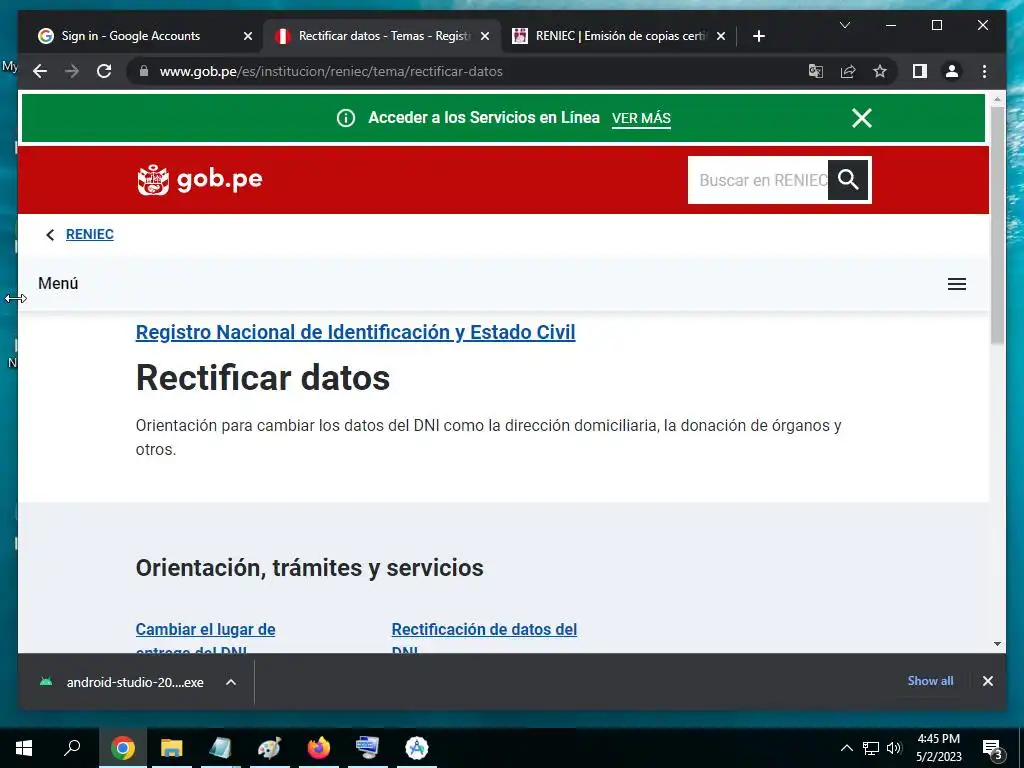This screenshot has height=768, width=1024.
Task: Open Chrome three-dot menu
Action: click(984, 71)
